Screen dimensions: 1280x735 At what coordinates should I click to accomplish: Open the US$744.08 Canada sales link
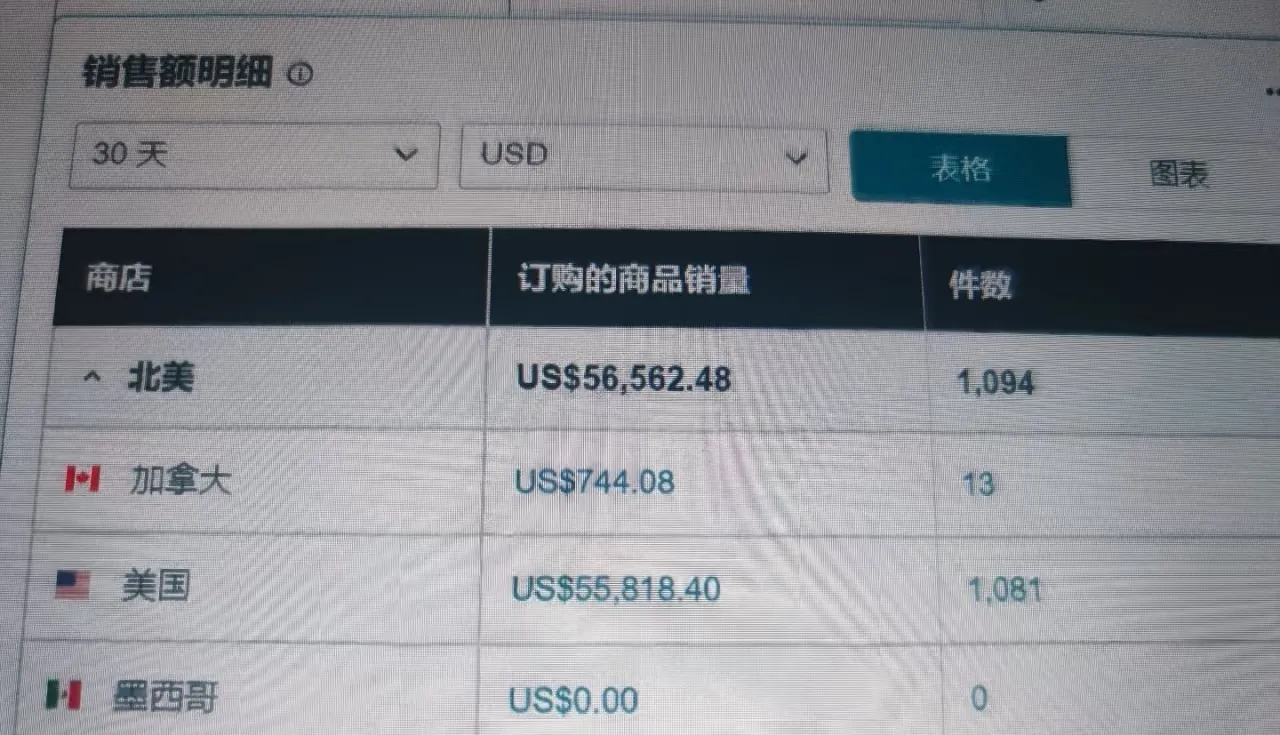594,482
